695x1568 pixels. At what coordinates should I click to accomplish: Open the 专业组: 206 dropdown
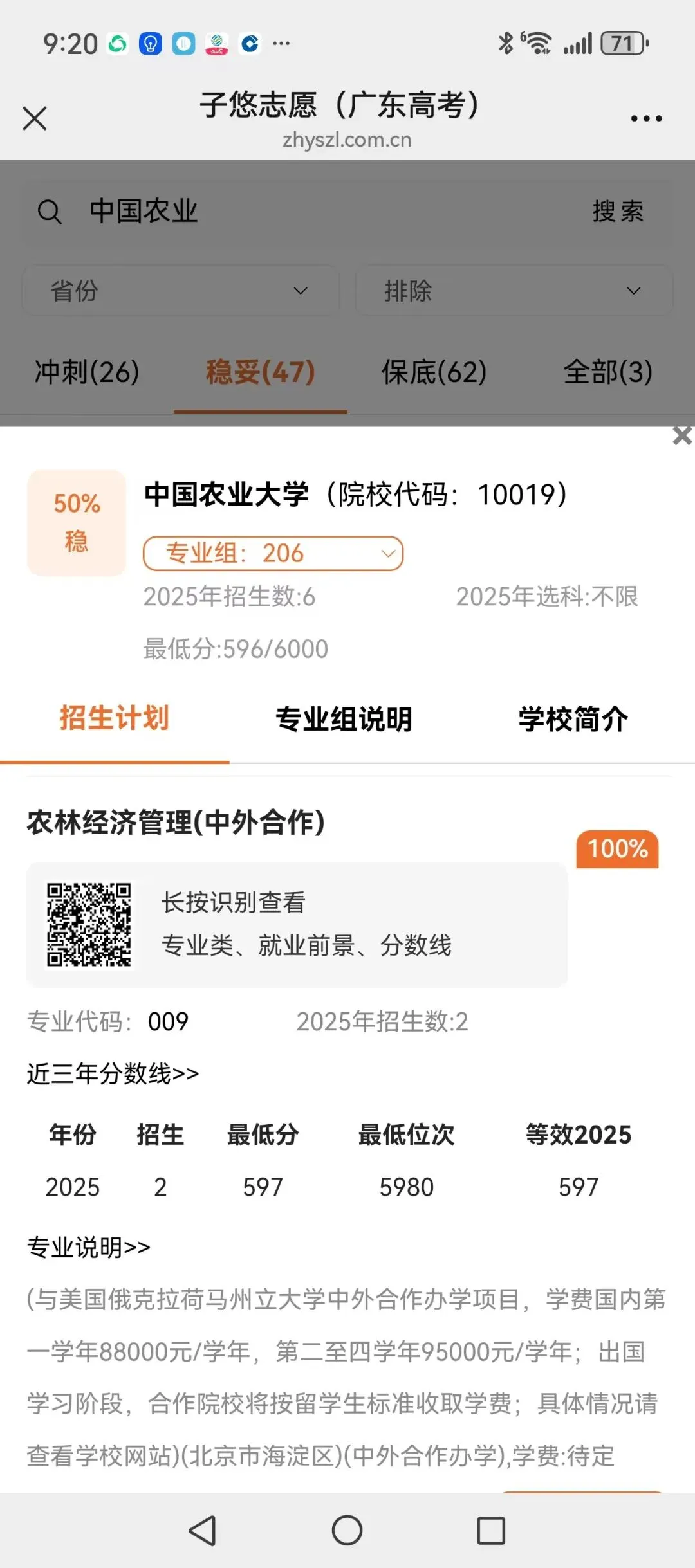tap(273, 553)
